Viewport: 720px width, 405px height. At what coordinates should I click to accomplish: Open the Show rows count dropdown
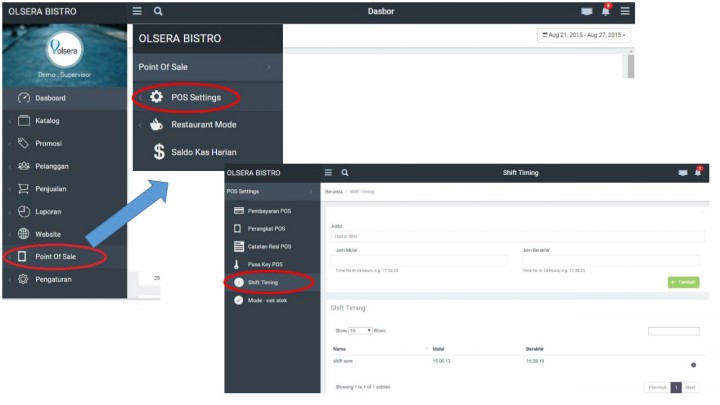click(x=361, y=330)
